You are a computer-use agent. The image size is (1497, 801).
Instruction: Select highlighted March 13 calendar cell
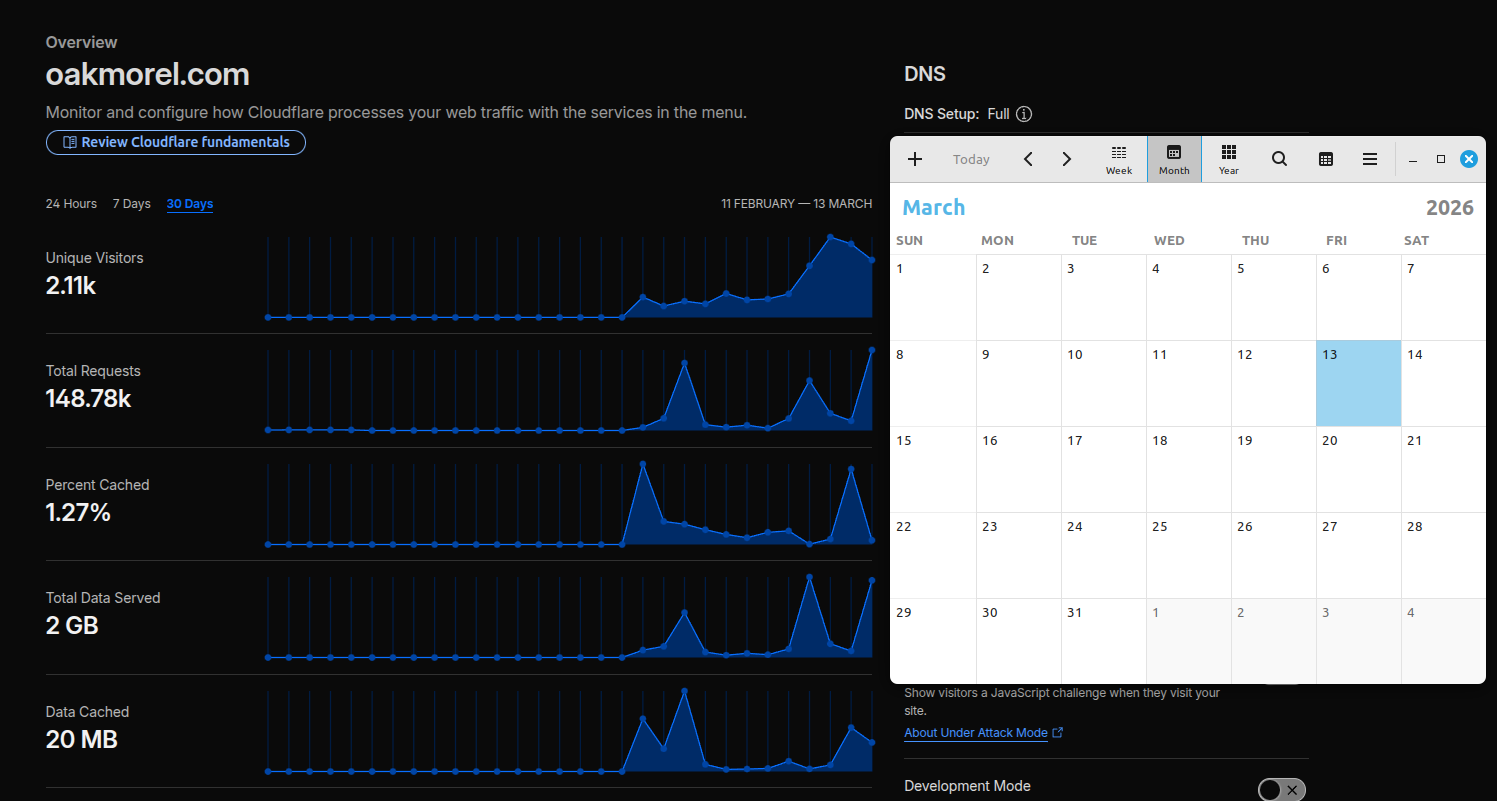[1358, 383]
